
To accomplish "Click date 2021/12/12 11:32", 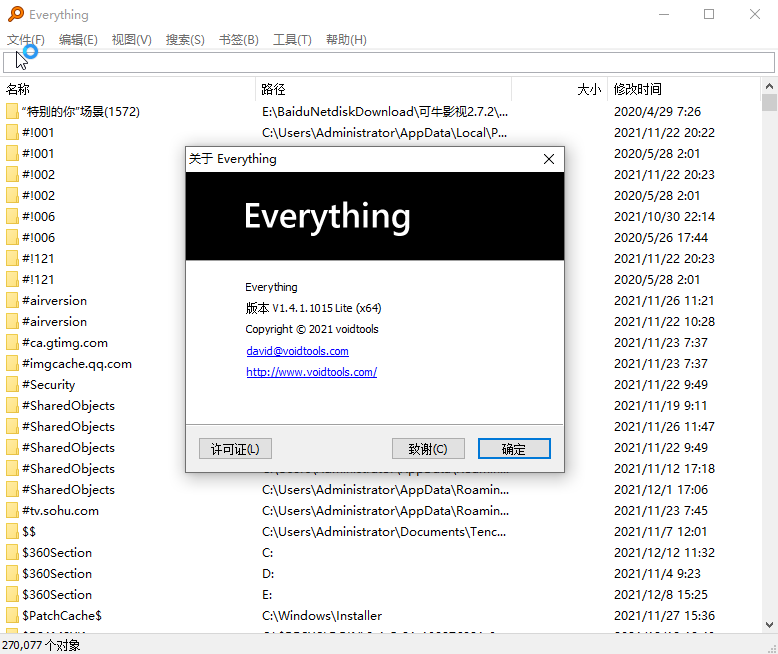I will [664, 553].
